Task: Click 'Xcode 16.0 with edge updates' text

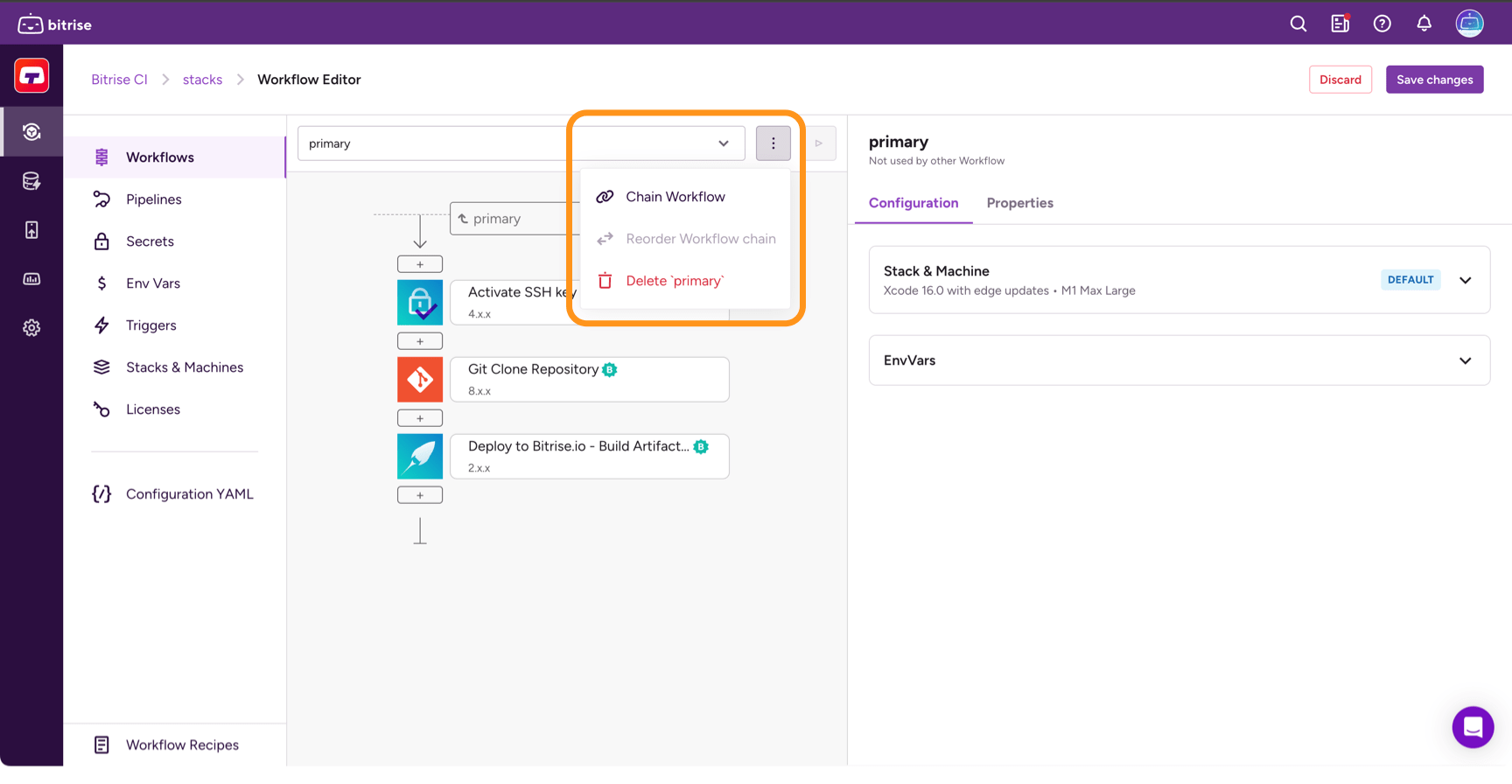Action: click(x=966, y=290)
